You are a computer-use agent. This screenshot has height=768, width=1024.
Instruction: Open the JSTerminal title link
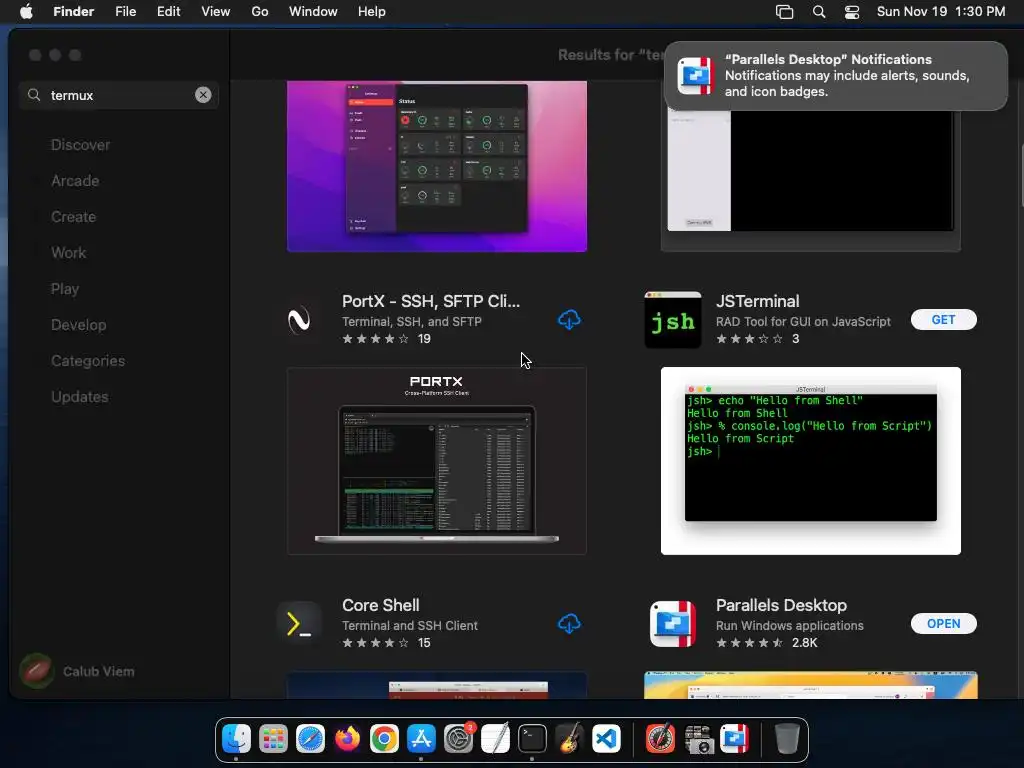coord(758,301)
